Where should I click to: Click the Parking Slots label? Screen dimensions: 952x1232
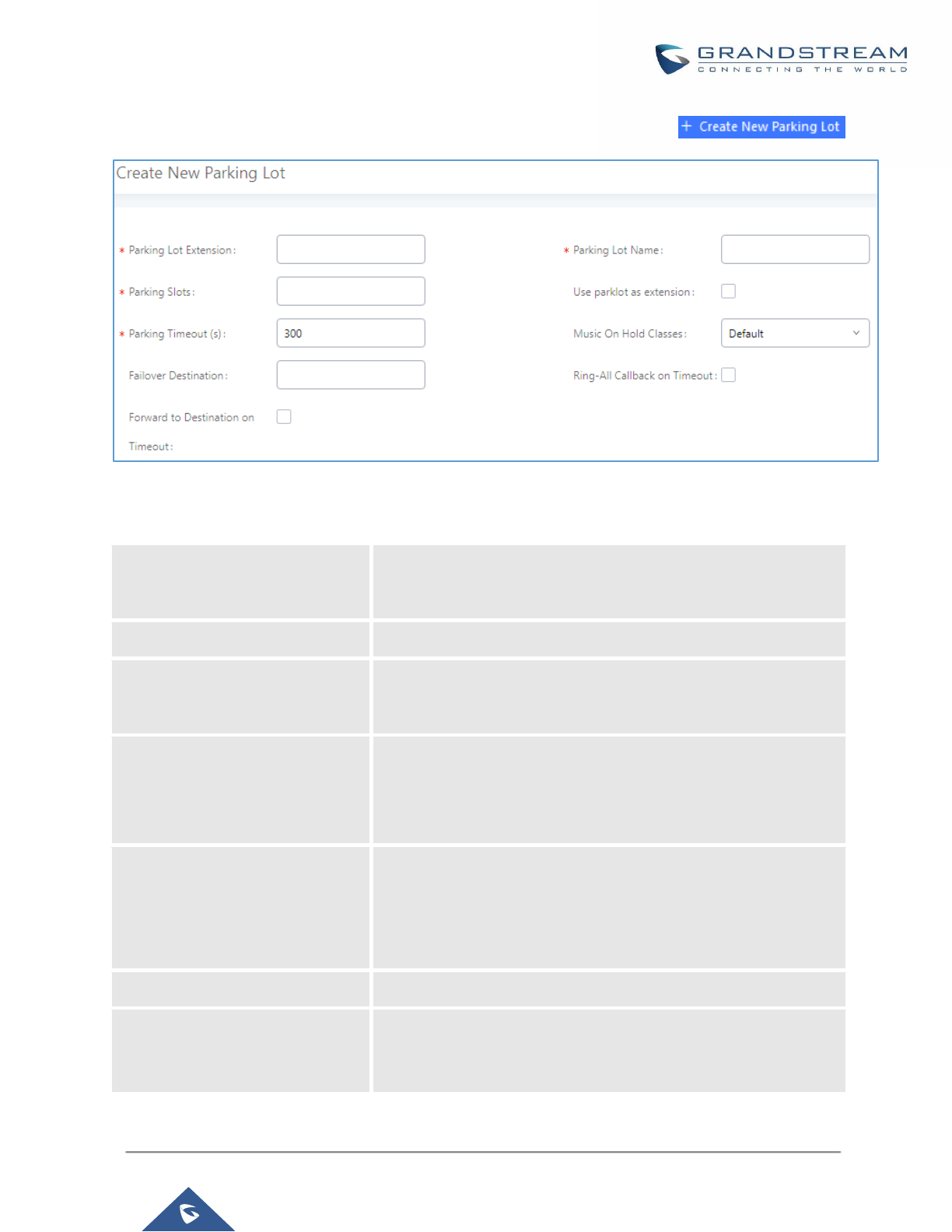(162, 292)
